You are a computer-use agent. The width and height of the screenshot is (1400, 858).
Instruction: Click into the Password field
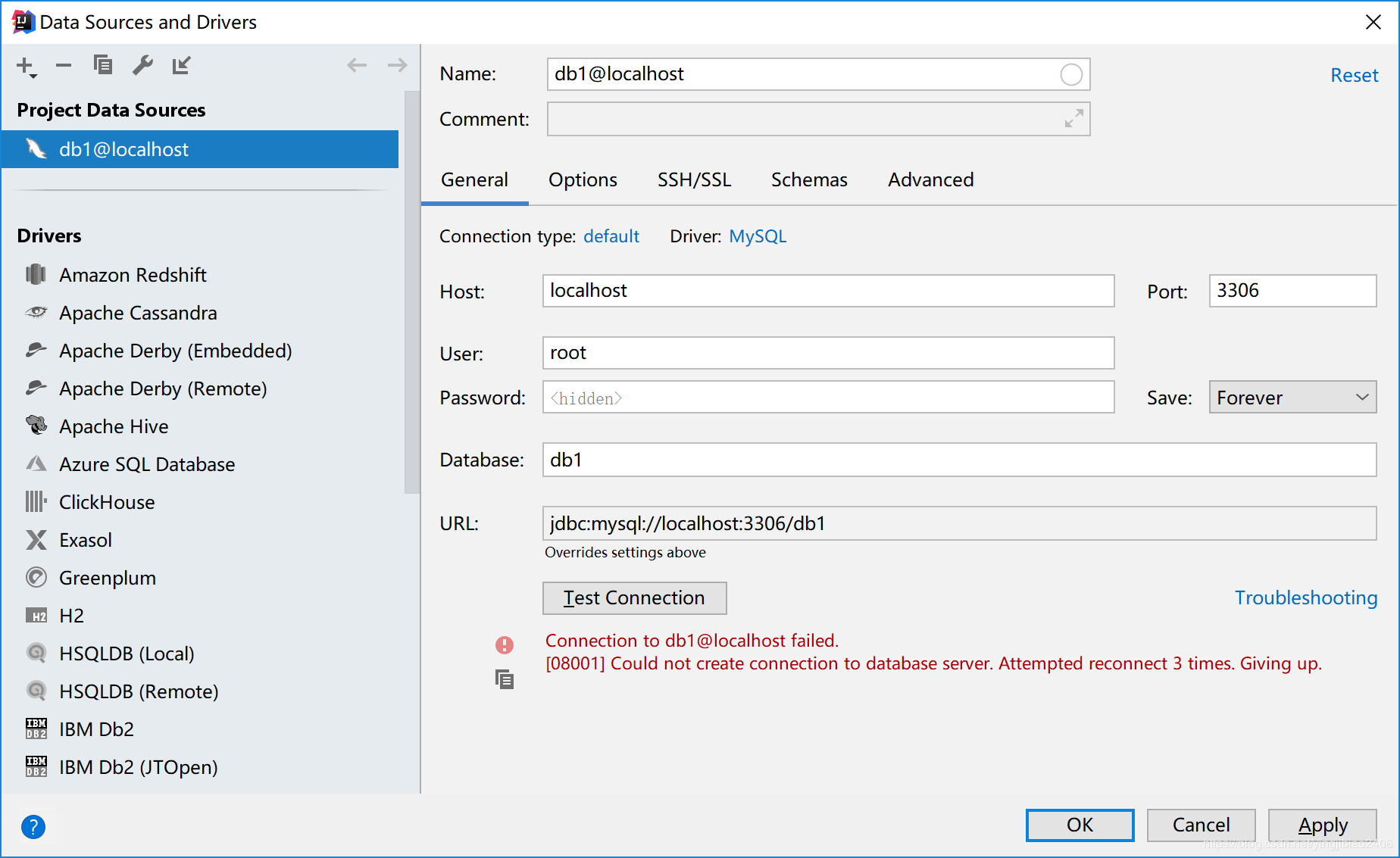828,398
